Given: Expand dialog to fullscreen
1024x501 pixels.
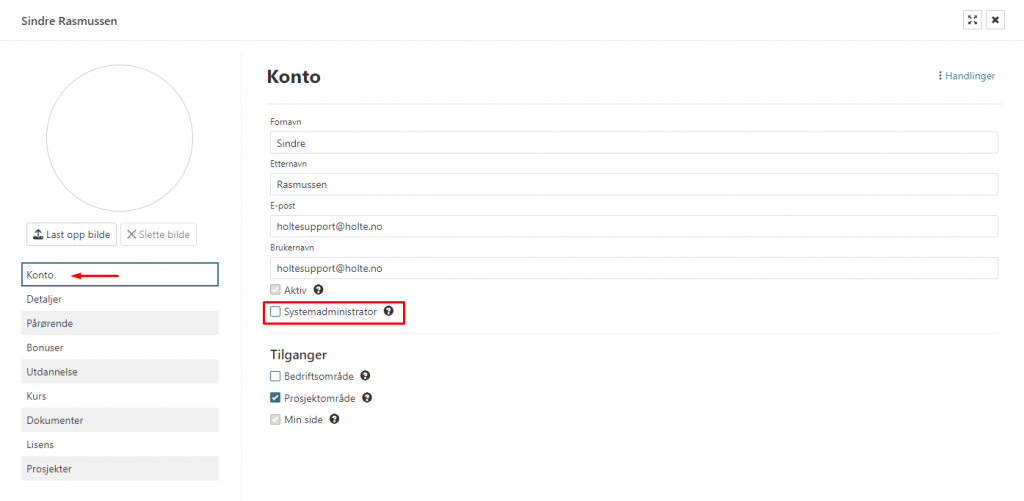Looking at the screenshot, I should click(x=972, y=20).
